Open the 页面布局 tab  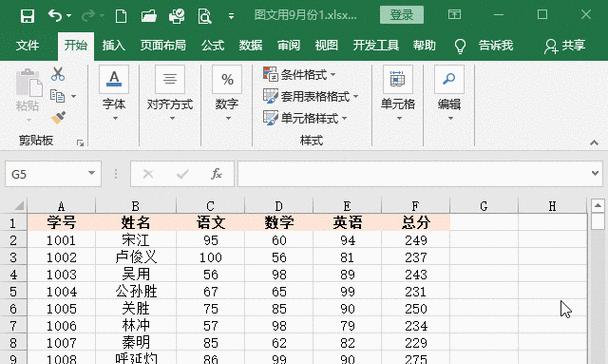pyautogui.click(x=163, y=45)
